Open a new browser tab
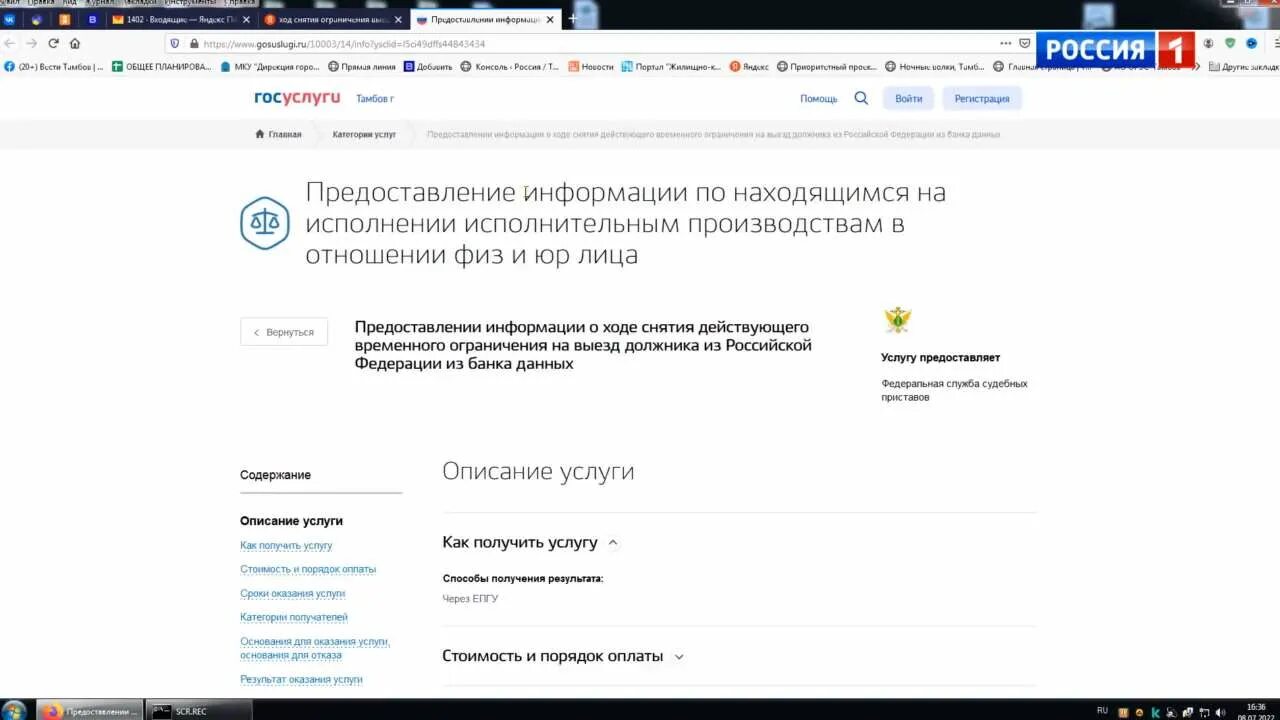1280x720 pixels. [572, 18]
